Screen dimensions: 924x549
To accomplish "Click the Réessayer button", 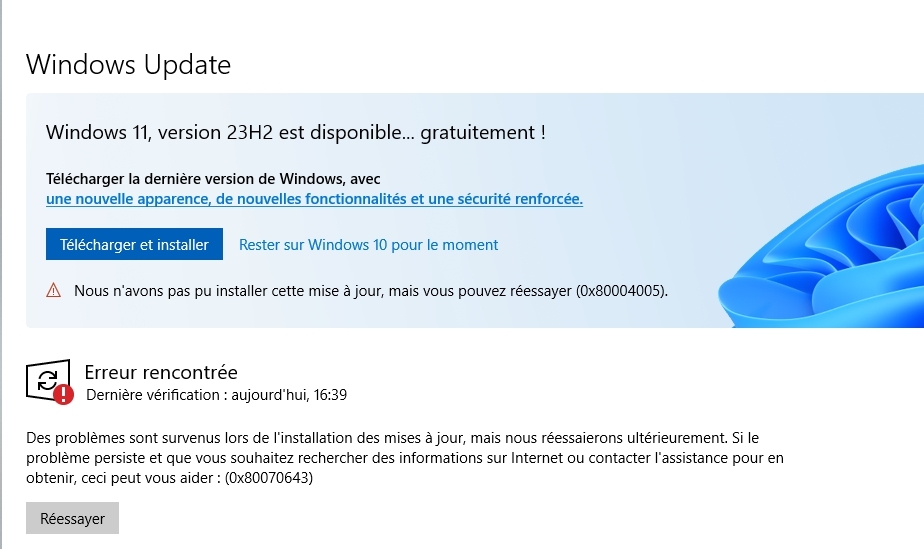I will pos(72,519).
